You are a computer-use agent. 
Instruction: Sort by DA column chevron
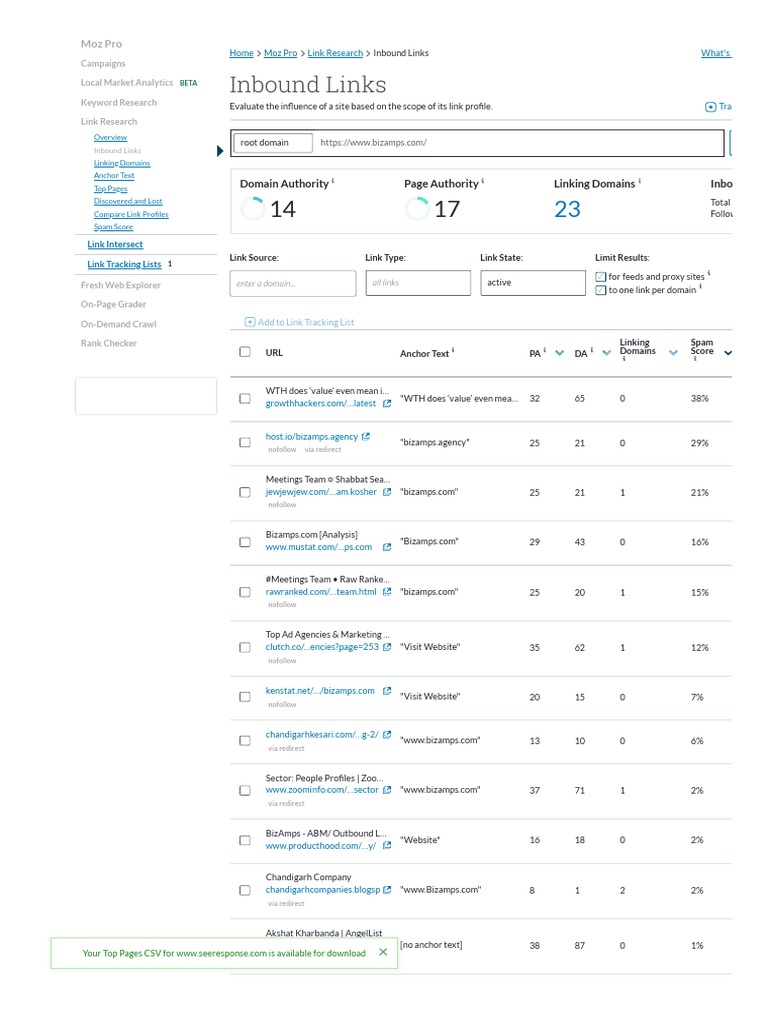607,353
